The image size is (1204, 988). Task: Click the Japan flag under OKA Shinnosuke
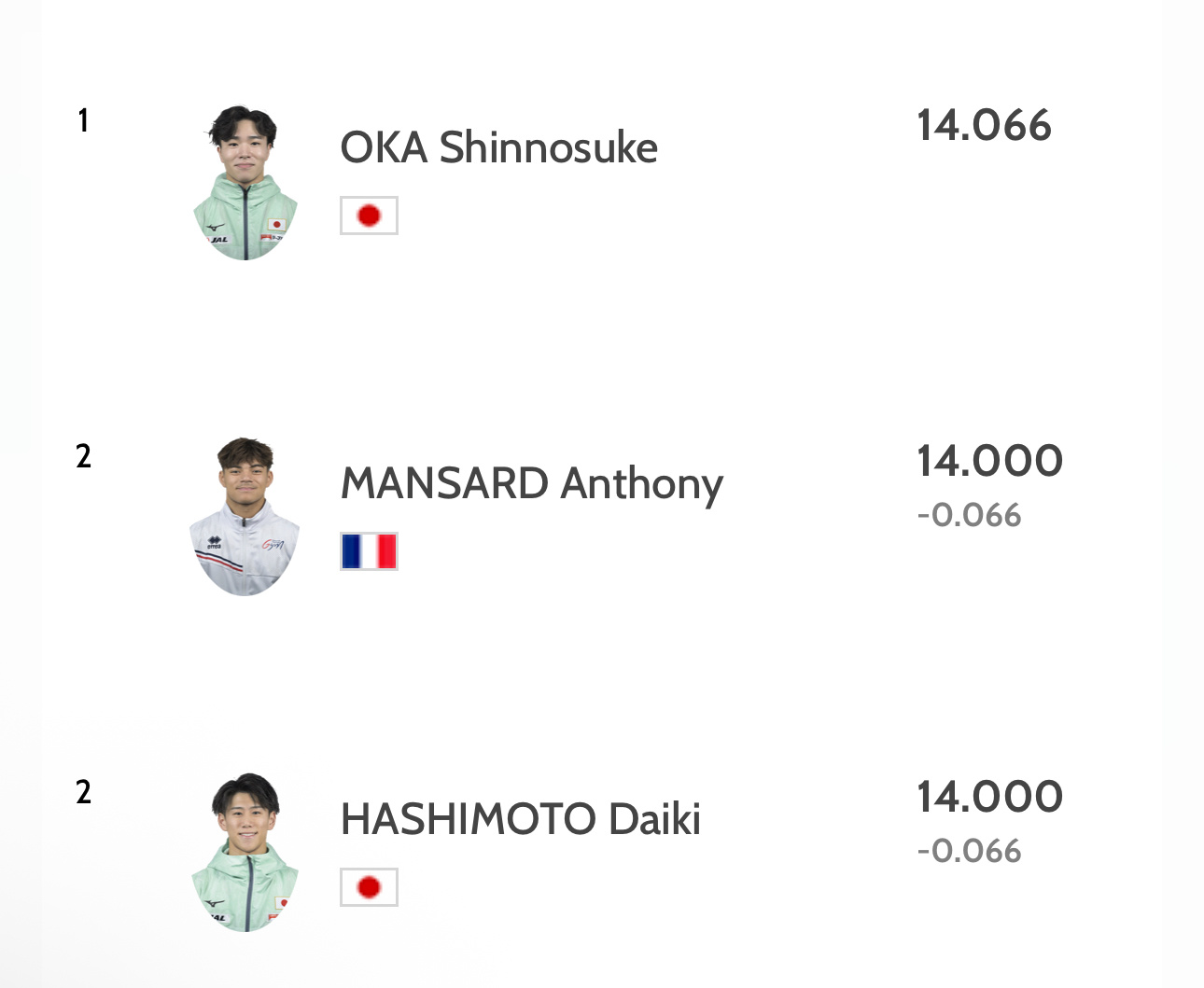pyautogui.click(x=369, y=216)
